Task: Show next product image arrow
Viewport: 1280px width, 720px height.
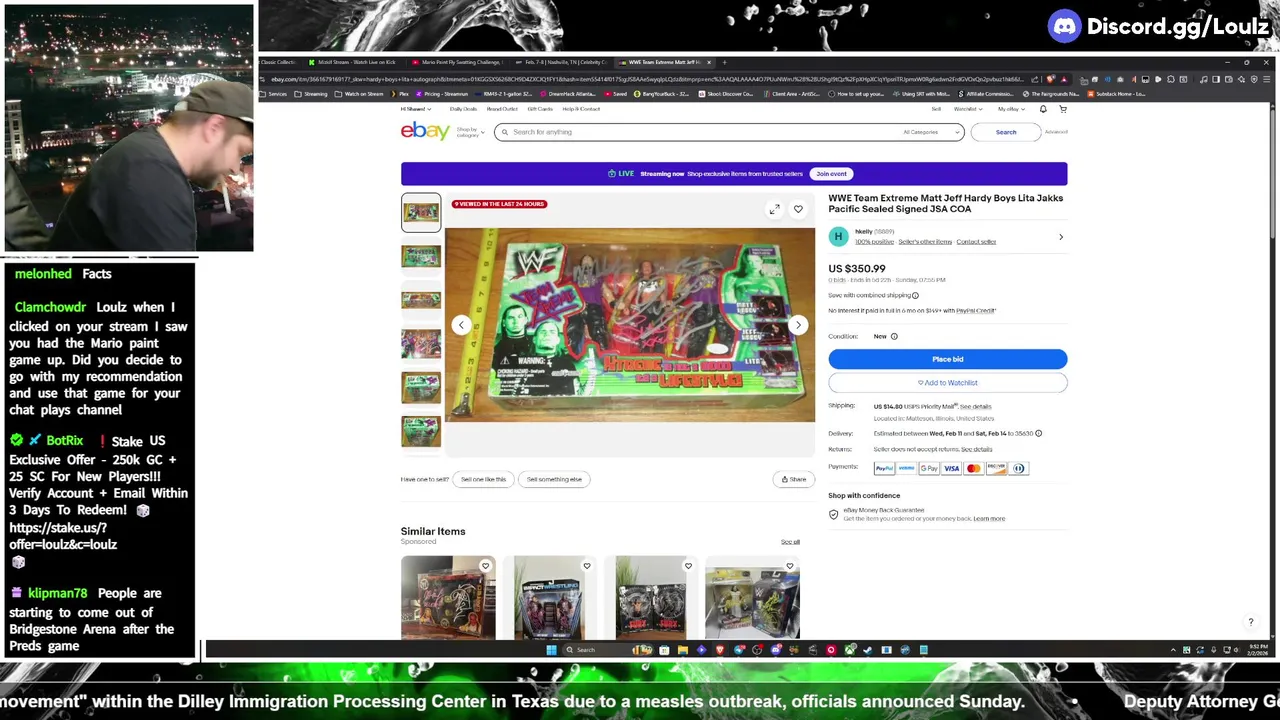Action: pos(798,325)
